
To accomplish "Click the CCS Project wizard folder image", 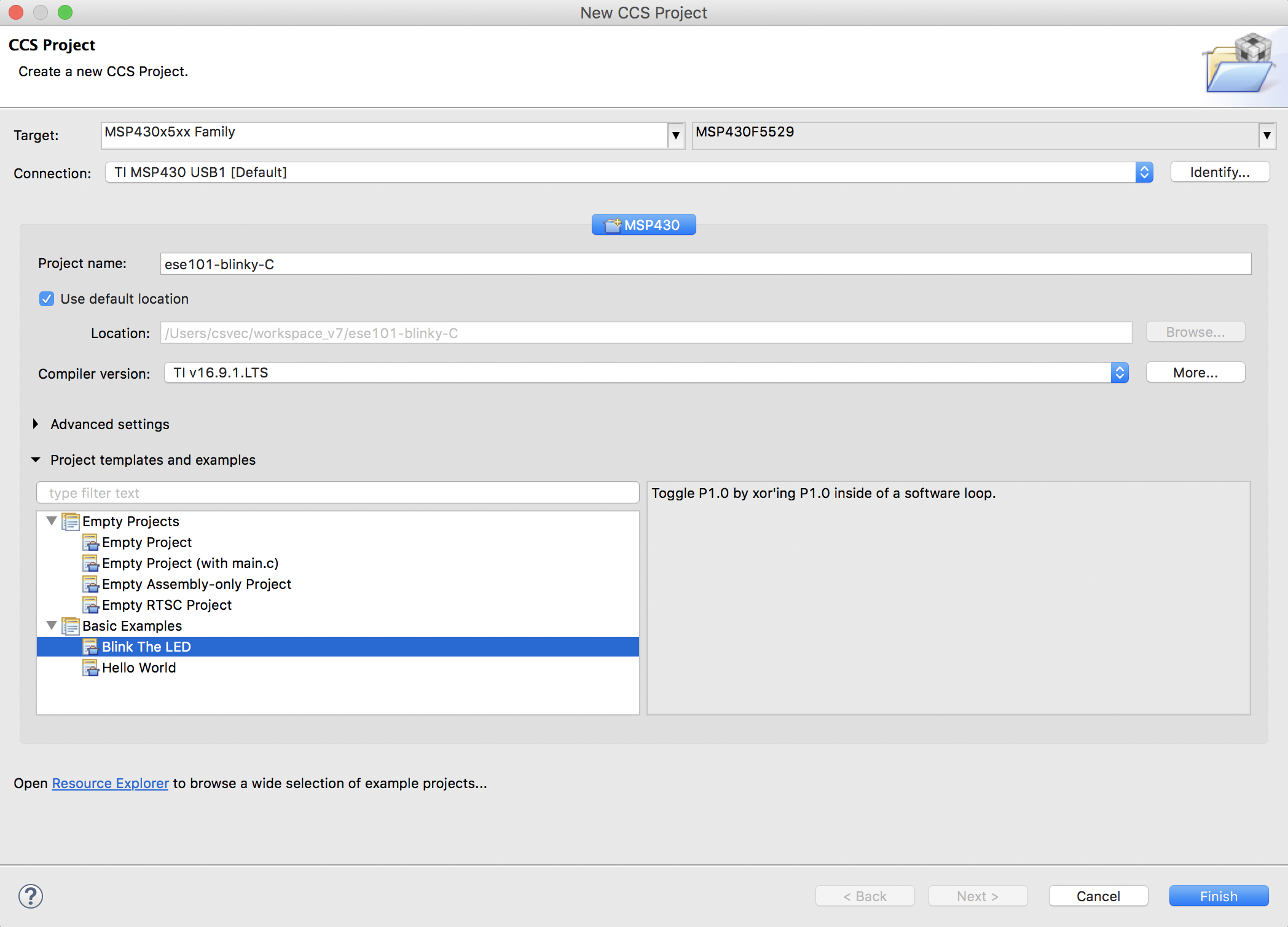I will pos(1239,64).
